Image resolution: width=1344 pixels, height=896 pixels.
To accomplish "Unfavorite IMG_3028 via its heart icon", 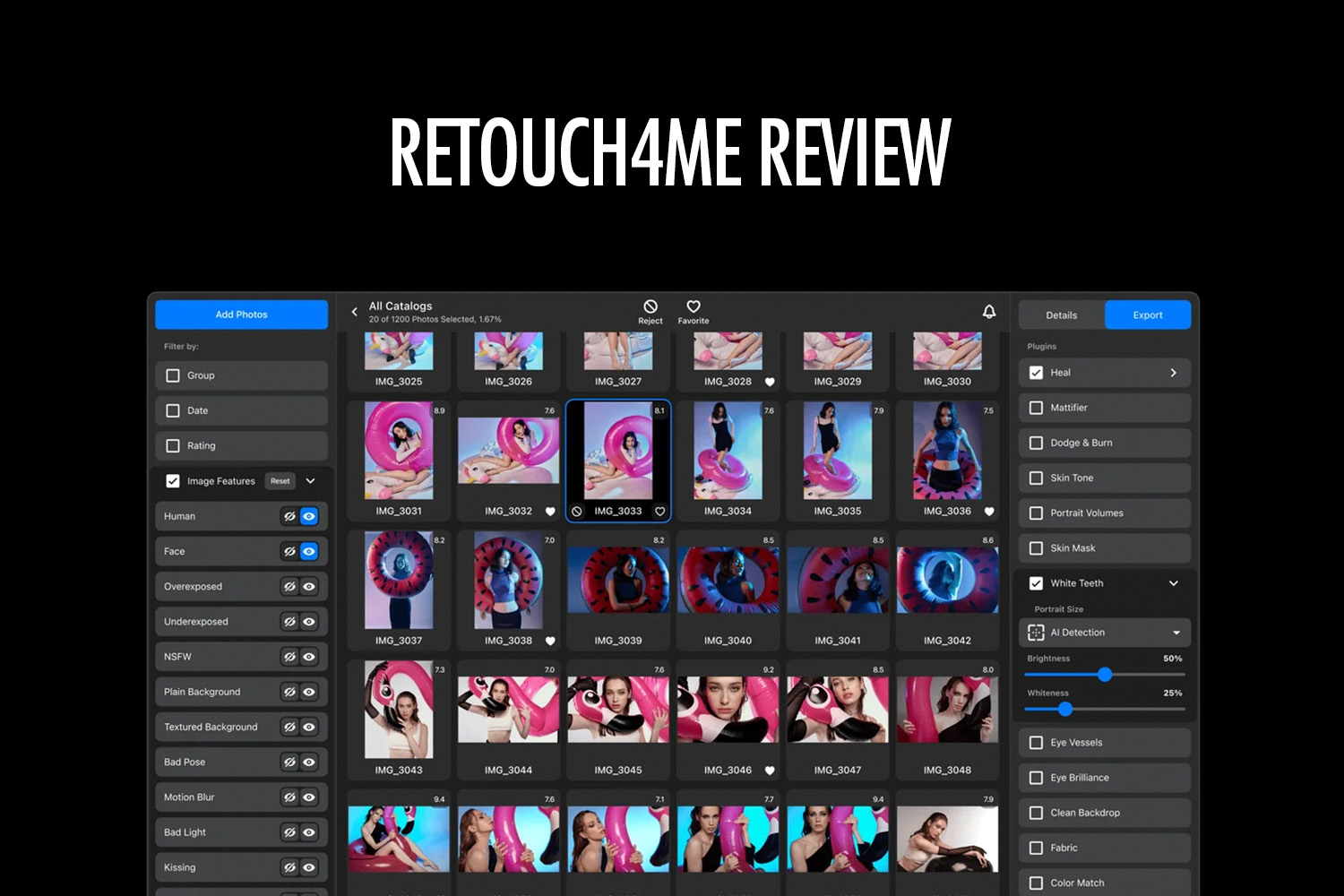I will pyautogui.click(x=770, y=382).
